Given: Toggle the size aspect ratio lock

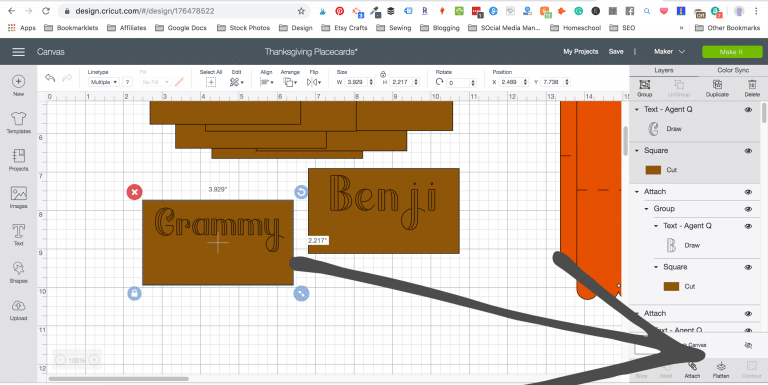Looking at the screenshot, I should [x=383, y=74].
